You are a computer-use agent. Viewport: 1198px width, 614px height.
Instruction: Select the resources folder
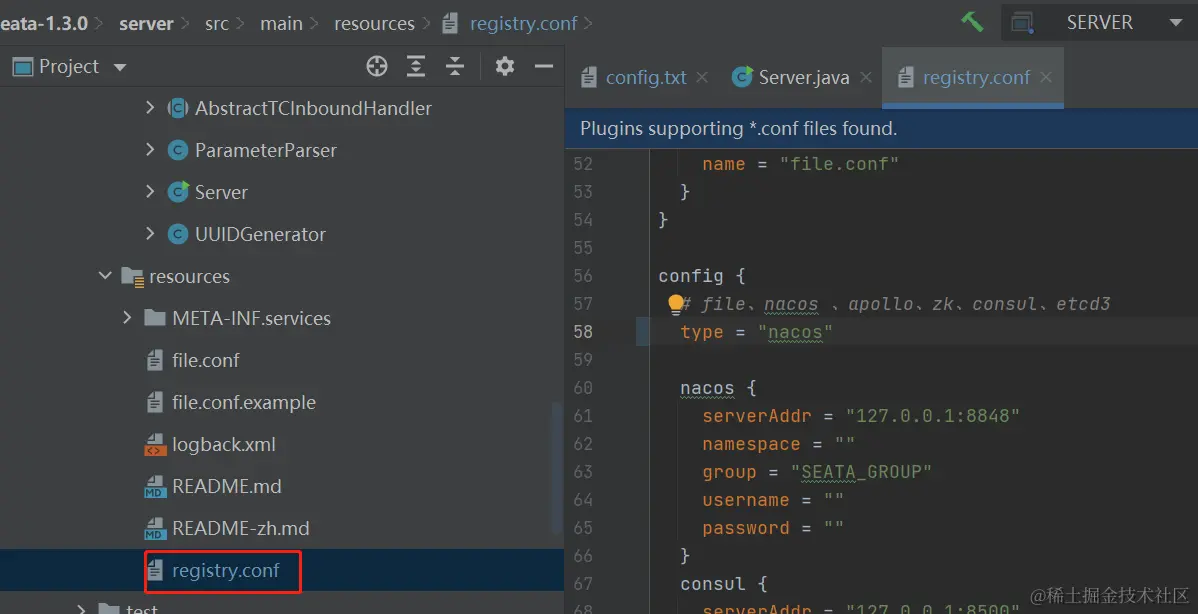click(189, 276)
